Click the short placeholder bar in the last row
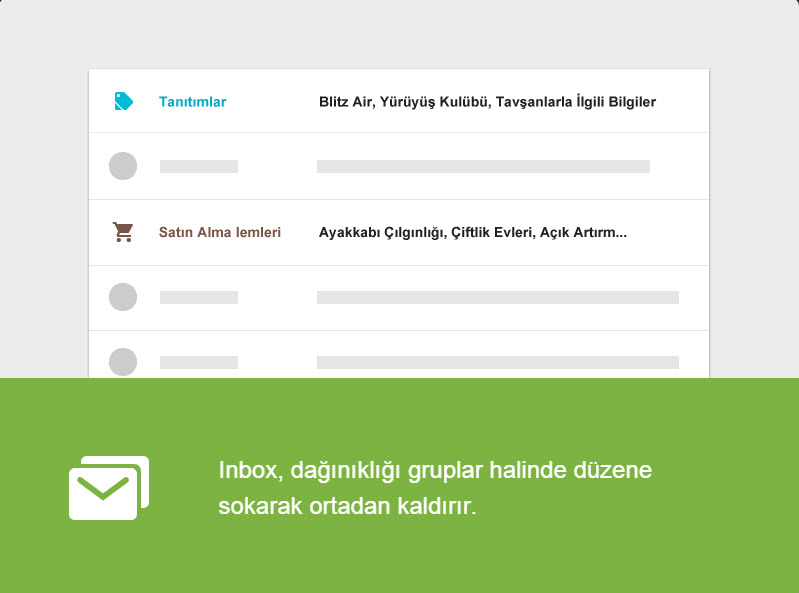Viewport: 799px width, 593px height. coord(199,362)
